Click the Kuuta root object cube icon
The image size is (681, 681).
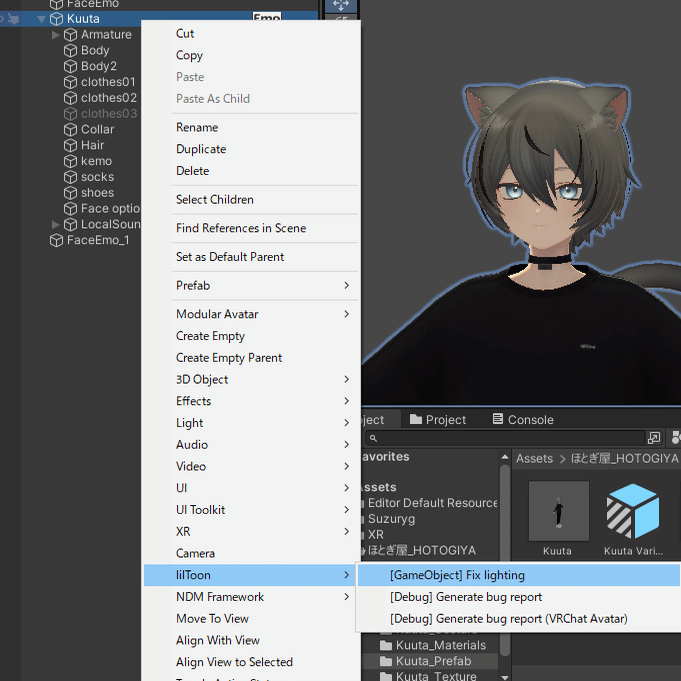(x=56, y=19)
